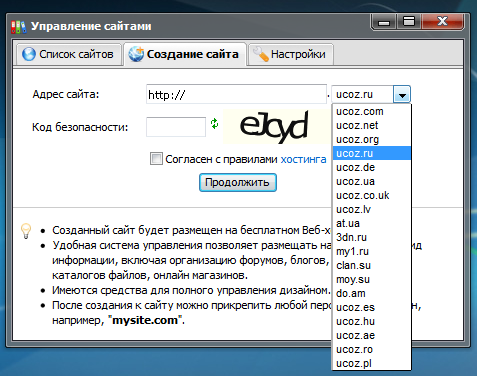Maximize the Управление сайтами window

coord(409,22)
